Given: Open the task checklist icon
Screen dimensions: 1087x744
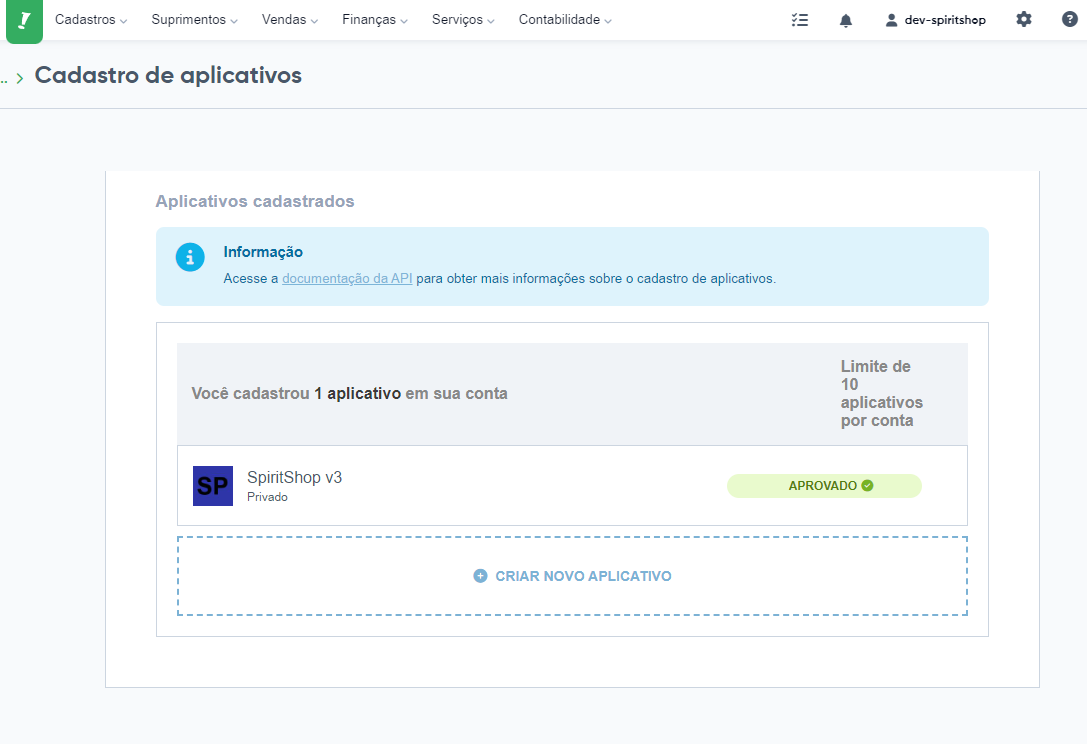Looking at the screenshot, I should pos(799,20).
